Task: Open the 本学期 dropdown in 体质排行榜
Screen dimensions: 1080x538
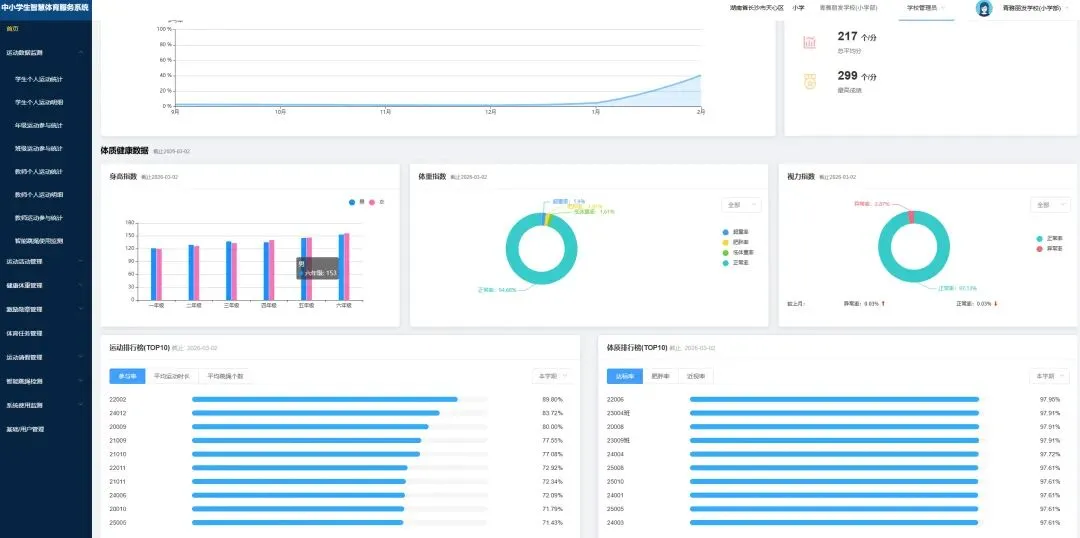Action: click(1050, 376)
